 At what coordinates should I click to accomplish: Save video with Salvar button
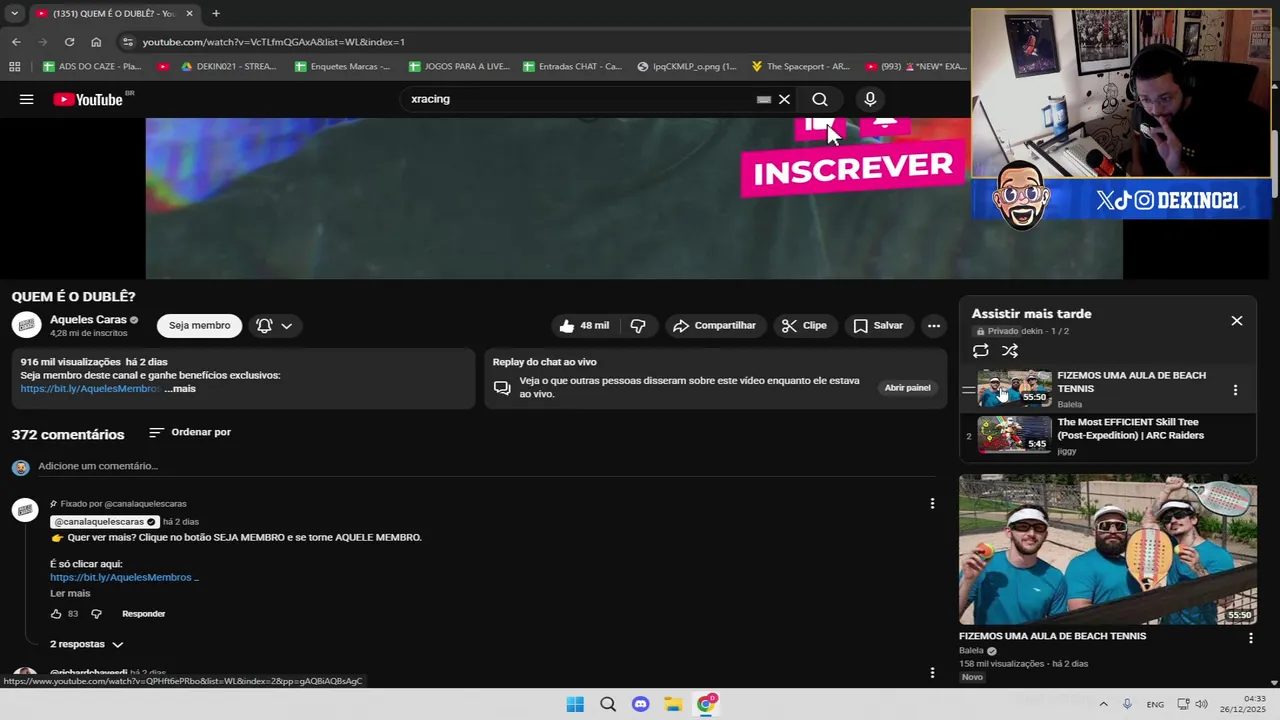coord(878,325)
